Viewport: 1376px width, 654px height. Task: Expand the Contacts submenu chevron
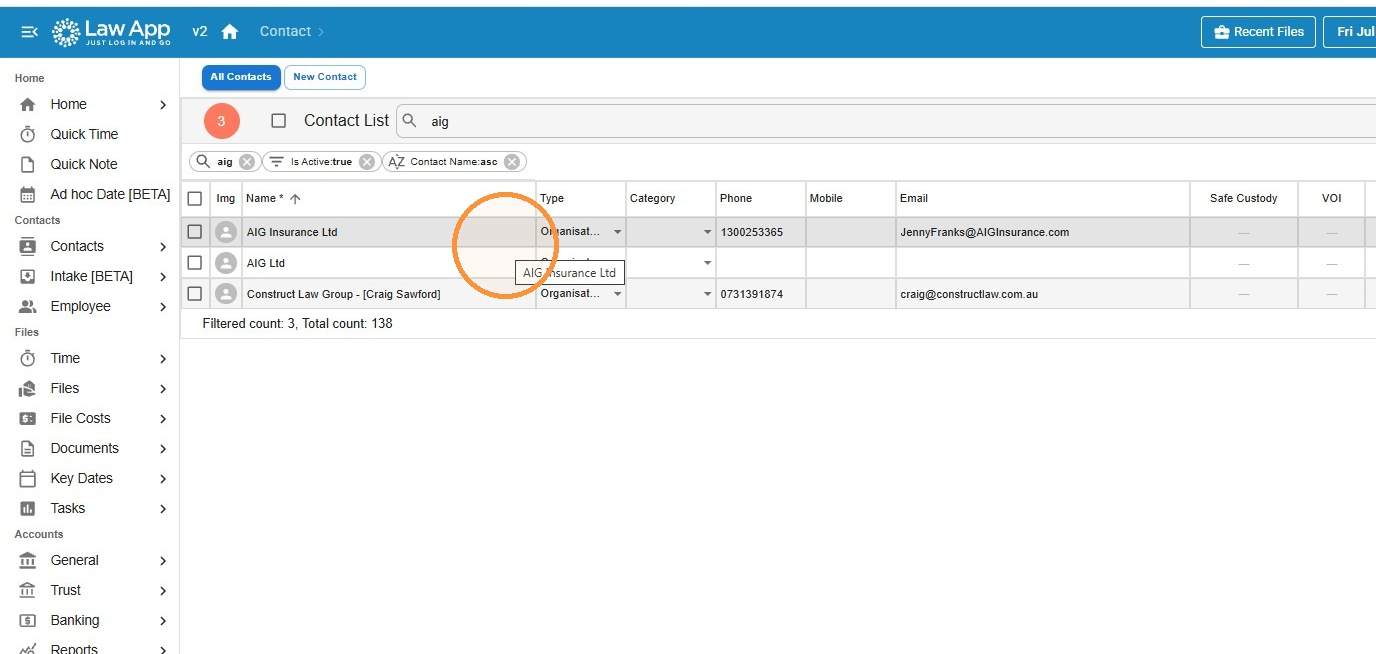tap(163, 246)
